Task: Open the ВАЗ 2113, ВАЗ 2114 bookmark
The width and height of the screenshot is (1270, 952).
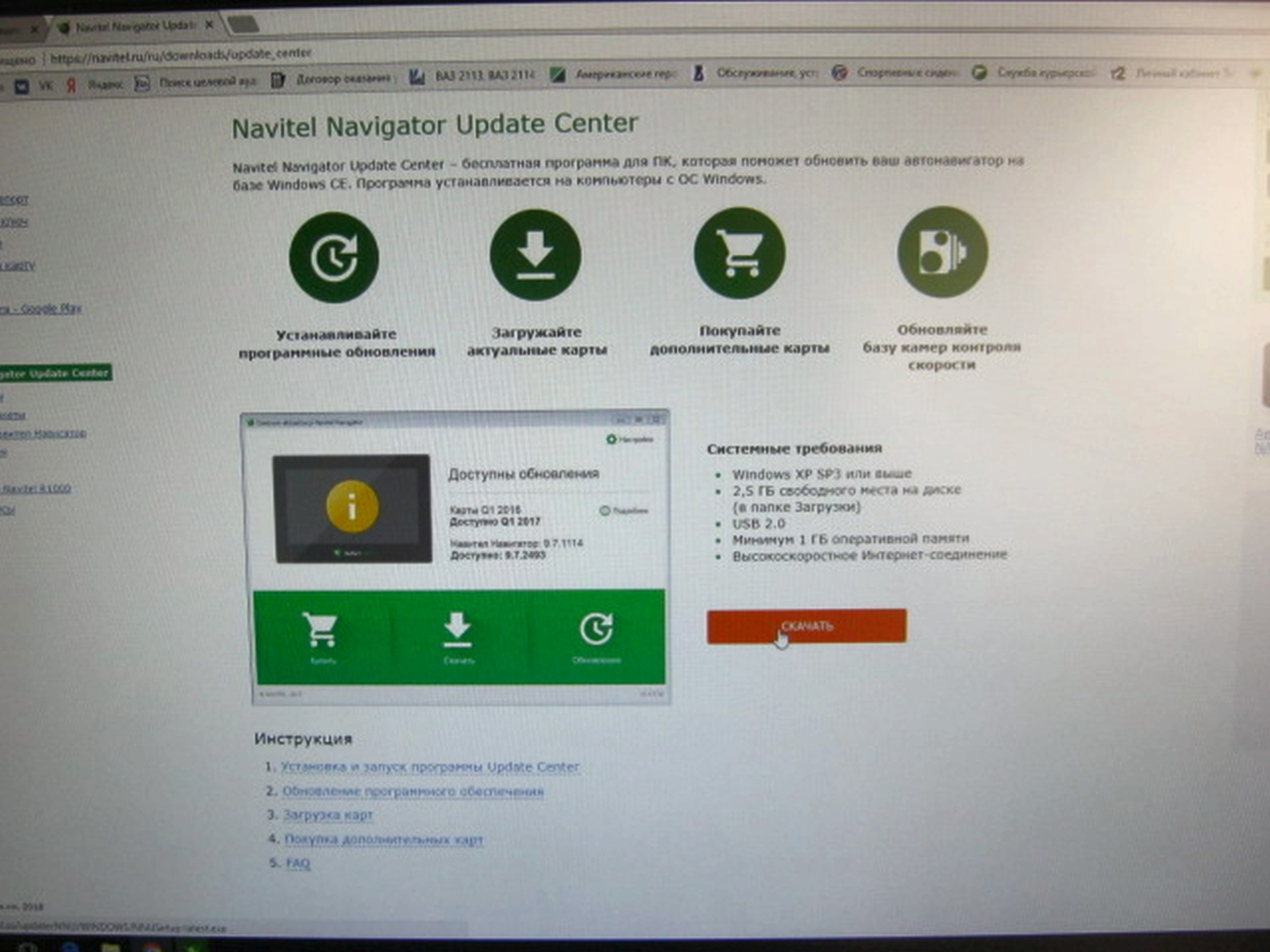Action: pos(472,76)
